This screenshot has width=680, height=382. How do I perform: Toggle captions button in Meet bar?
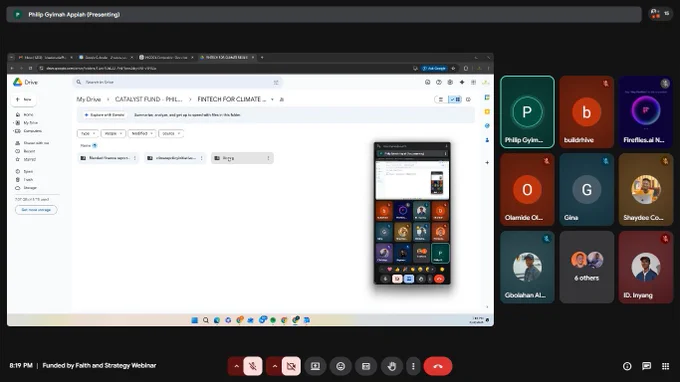366,366
